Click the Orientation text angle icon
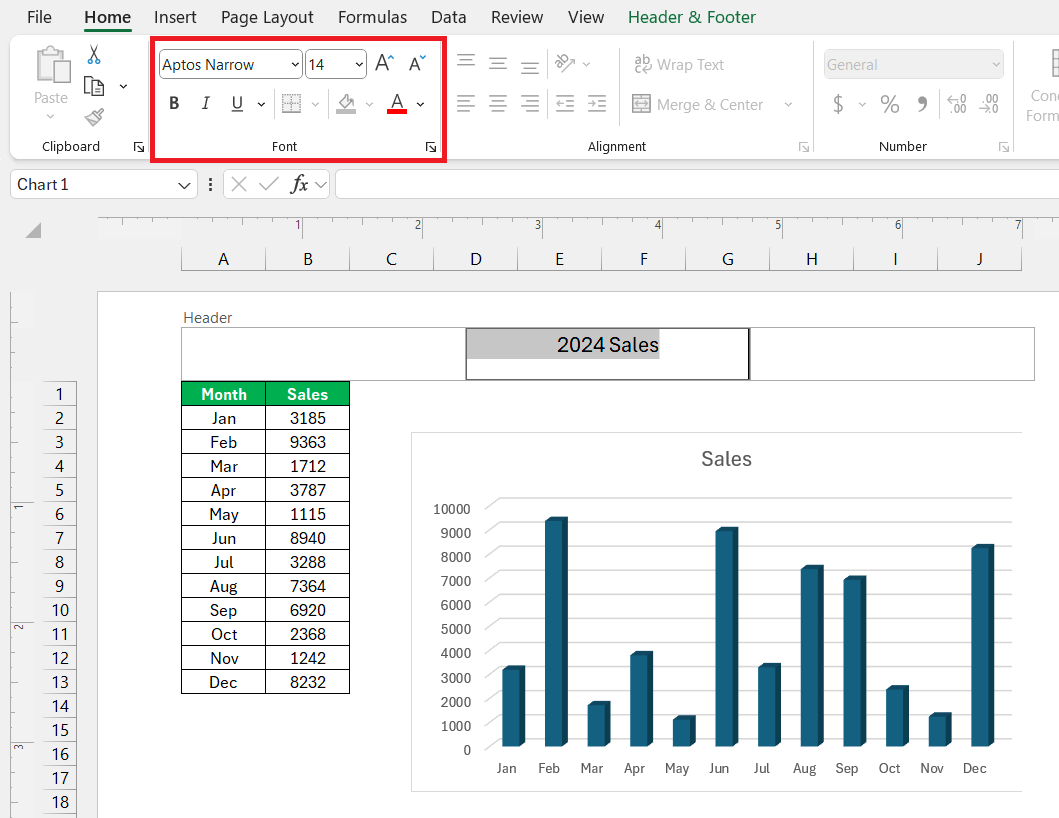The width and height of the screenshot is (1059, 818). [x=565, y=63]
